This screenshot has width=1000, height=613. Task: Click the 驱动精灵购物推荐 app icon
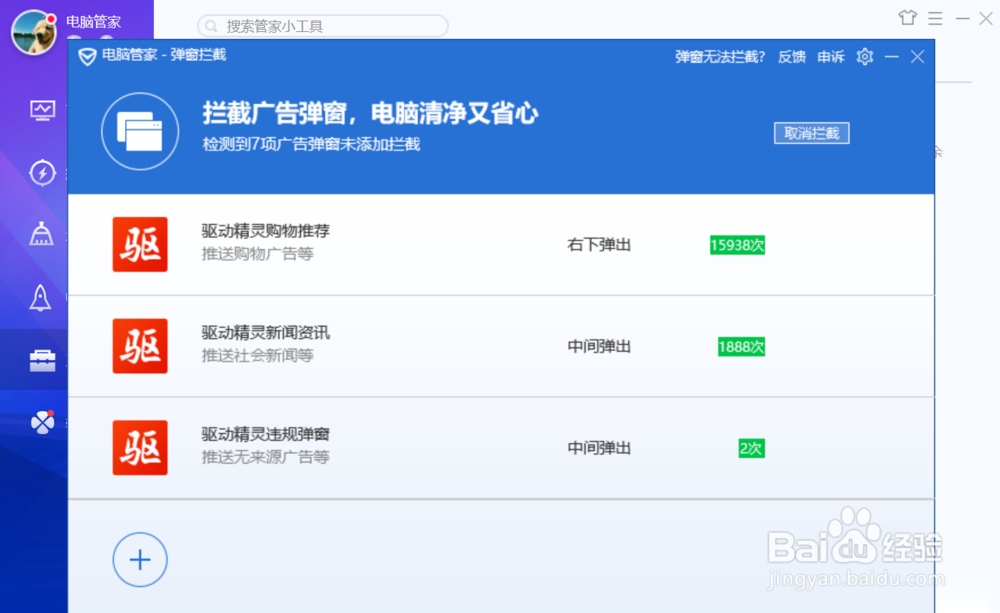point(140,244)
